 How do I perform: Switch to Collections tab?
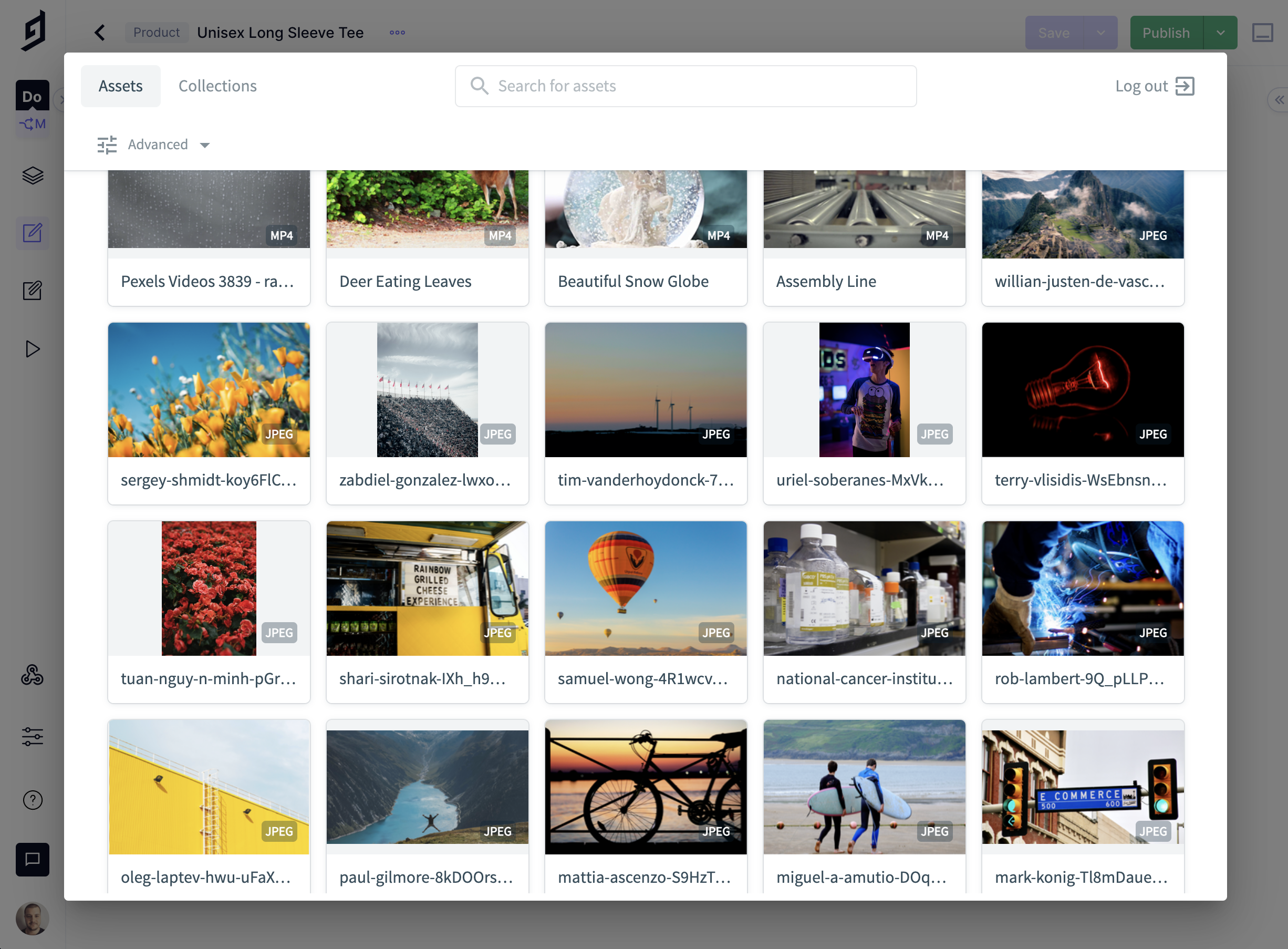pyautogui.click(x=217, y=85)
